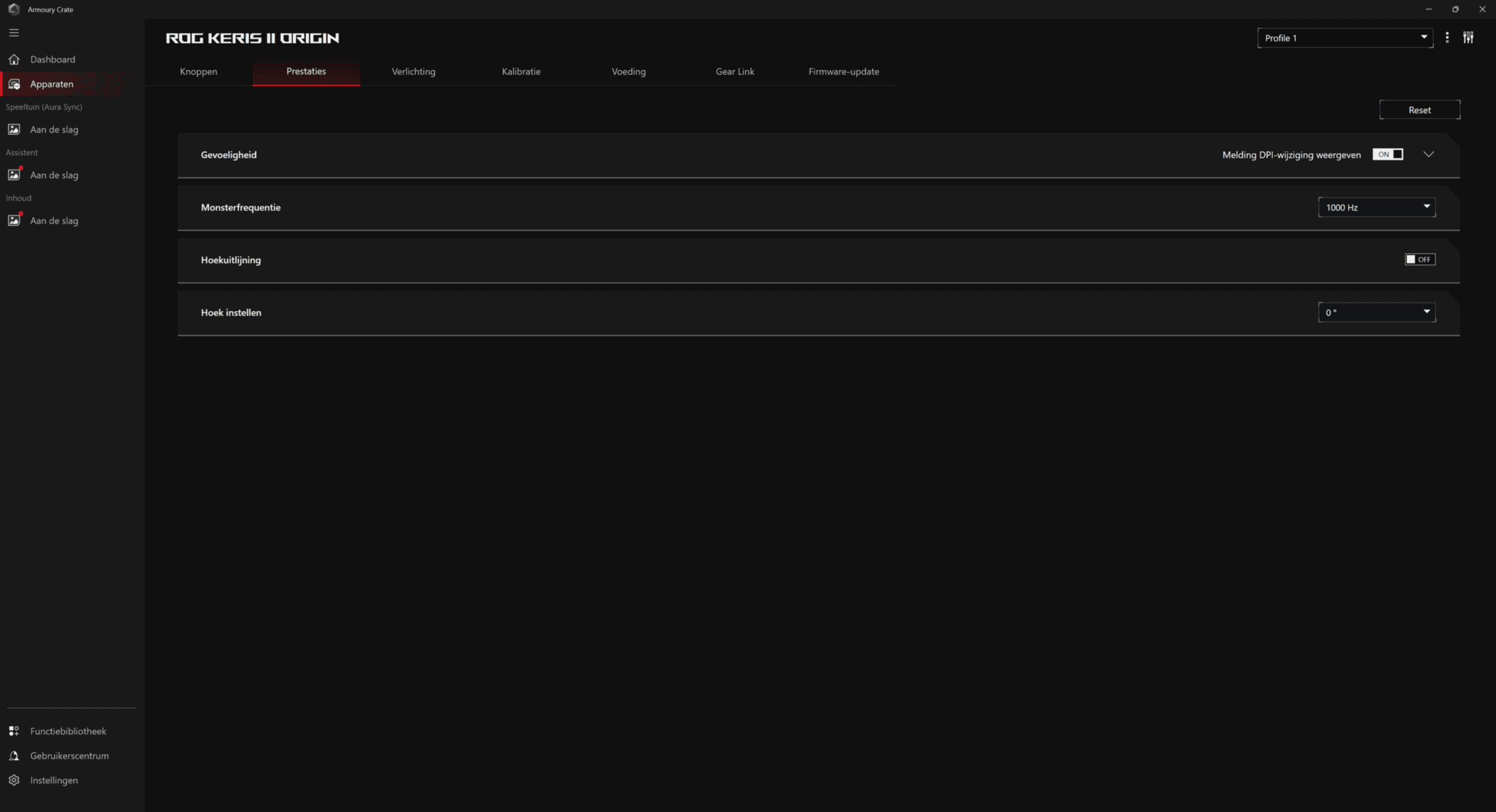Open the Profile 1 dropdown
1496x812 pixels.
tap(1344, 38)
